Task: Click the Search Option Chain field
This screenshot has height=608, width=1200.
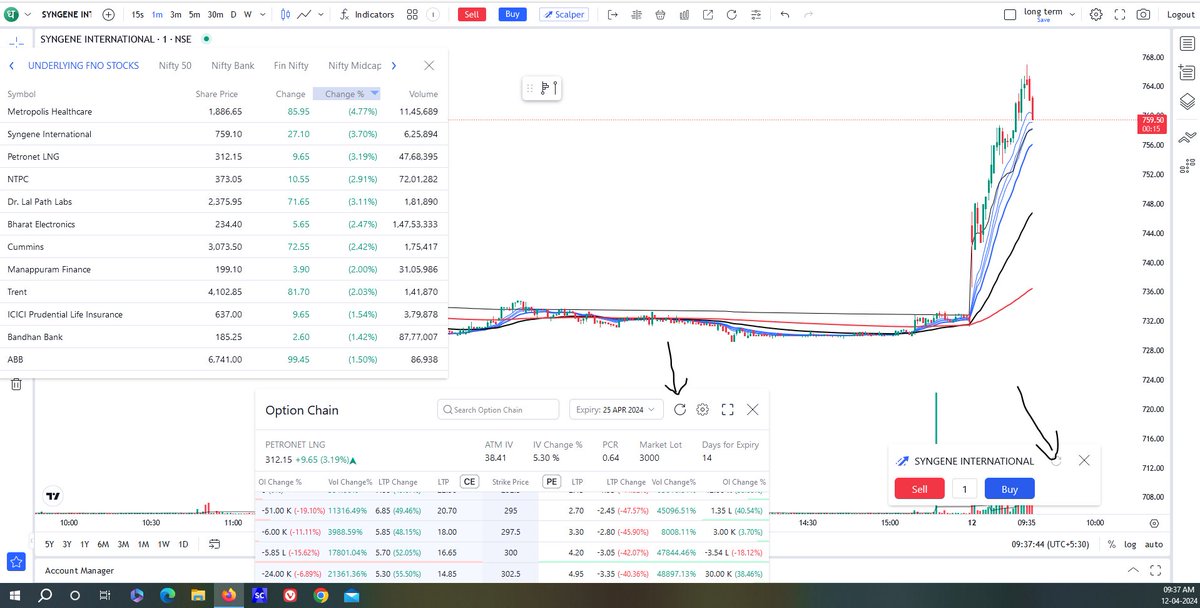Action: [499, 409]
